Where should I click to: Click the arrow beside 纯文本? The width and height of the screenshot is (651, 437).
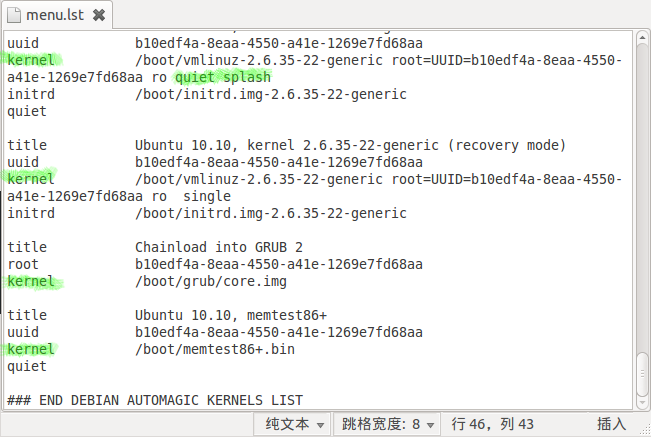(320, 425)
